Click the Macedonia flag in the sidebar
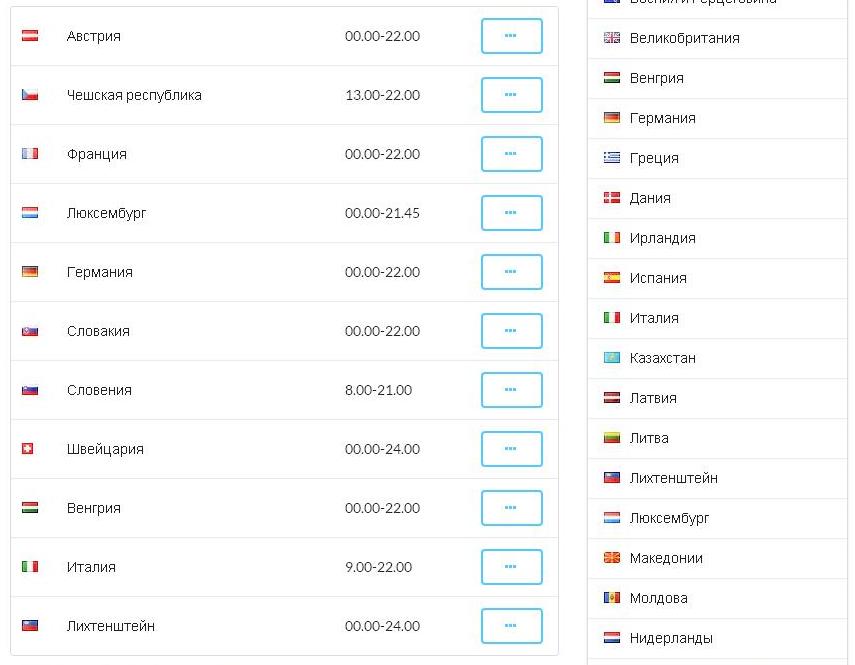Screen dimensions: 855x665 click(x=612, y=558)
